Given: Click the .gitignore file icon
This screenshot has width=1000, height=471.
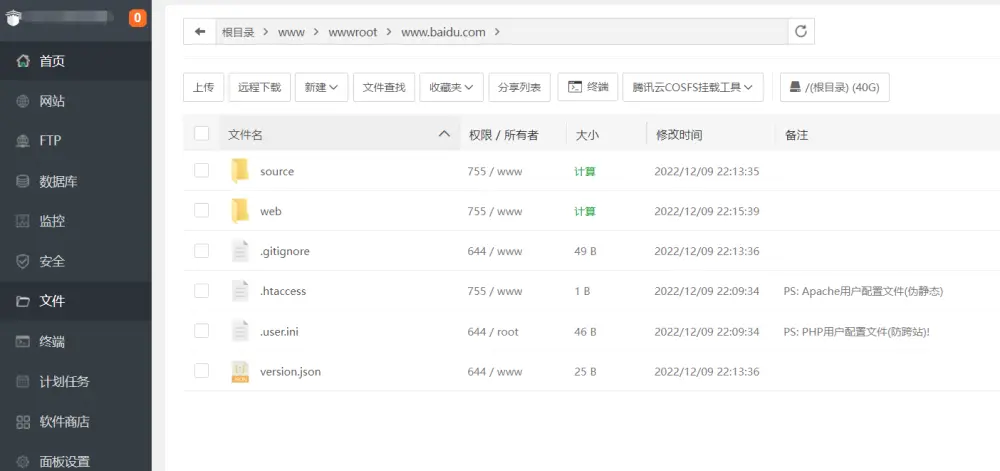Looking at the screenshot, I should pyautogui.click(x=240, y=251).
